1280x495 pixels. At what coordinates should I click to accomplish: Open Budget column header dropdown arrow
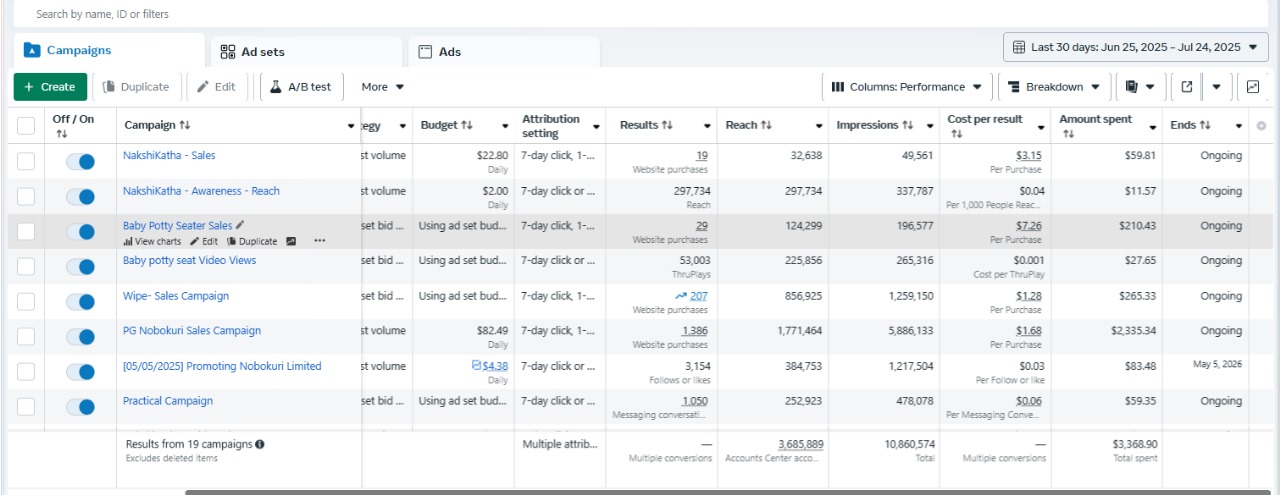(x=503, y=126)
